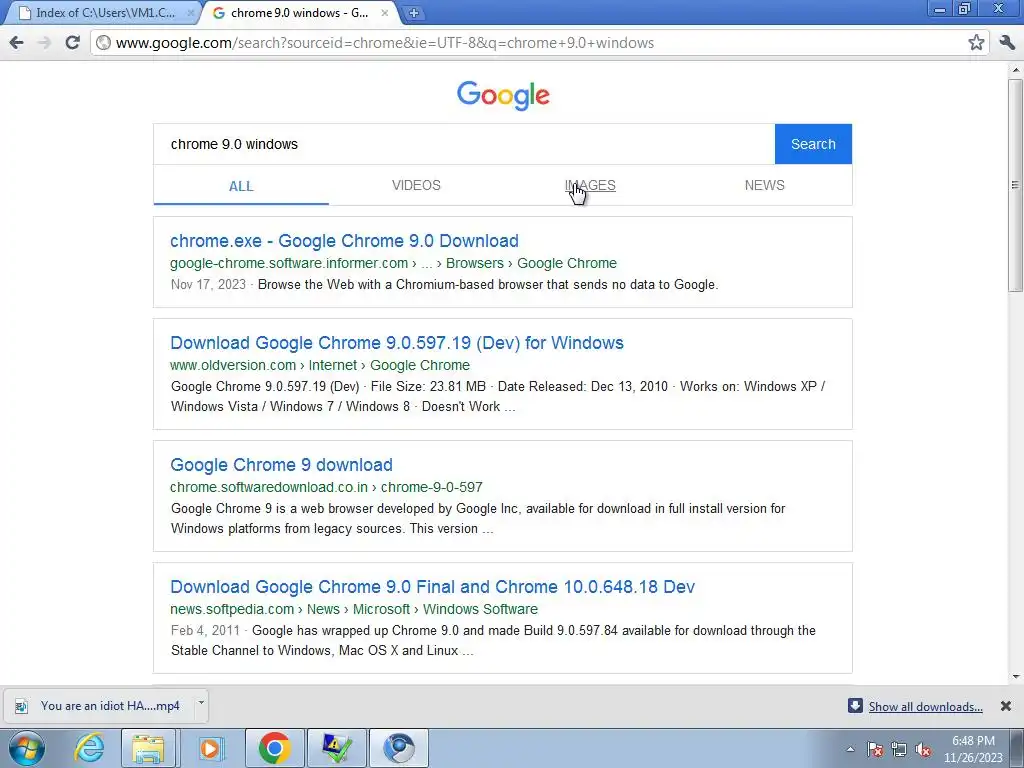Viewport: 1024px width, 768px height.
Task: Click the 'Nov 17, 2023' snippet date
Action: point(208,285)
